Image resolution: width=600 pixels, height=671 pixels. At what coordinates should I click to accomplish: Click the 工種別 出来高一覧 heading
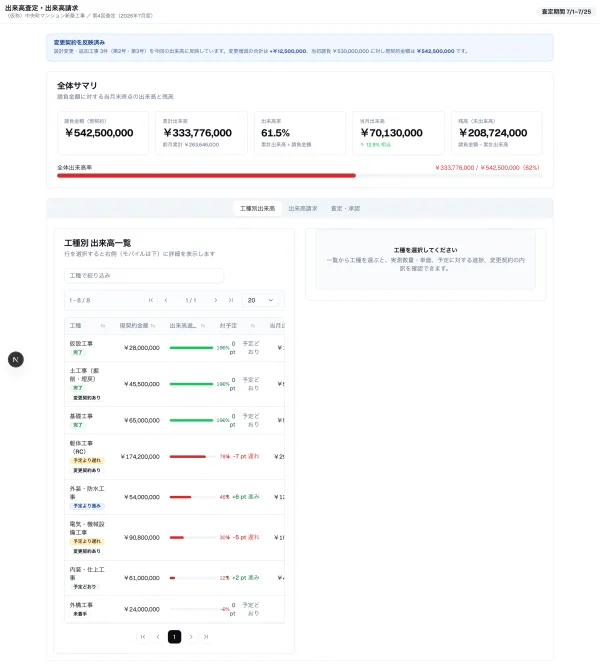[x=98, y=243]
